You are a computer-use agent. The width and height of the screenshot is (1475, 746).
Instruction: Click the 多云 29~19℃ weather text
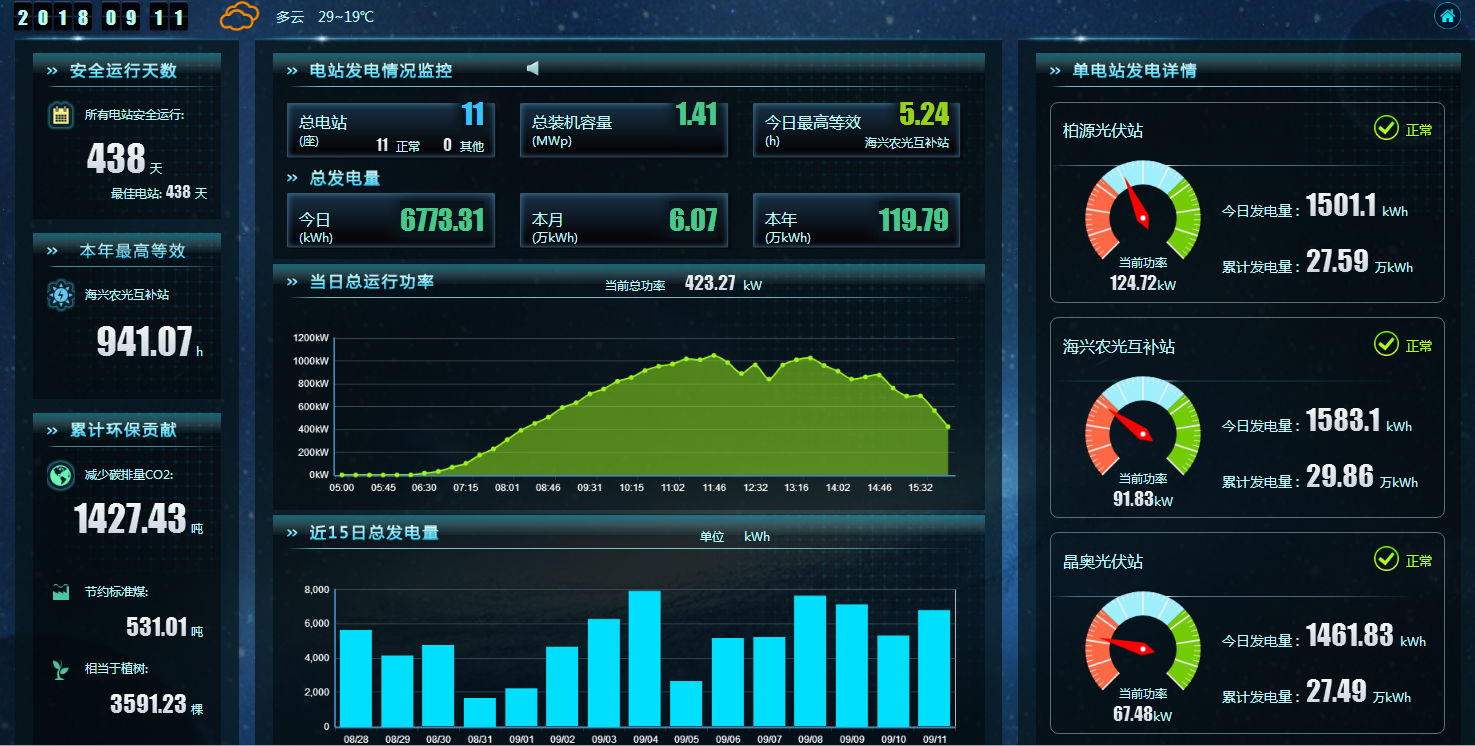(325, 17)
